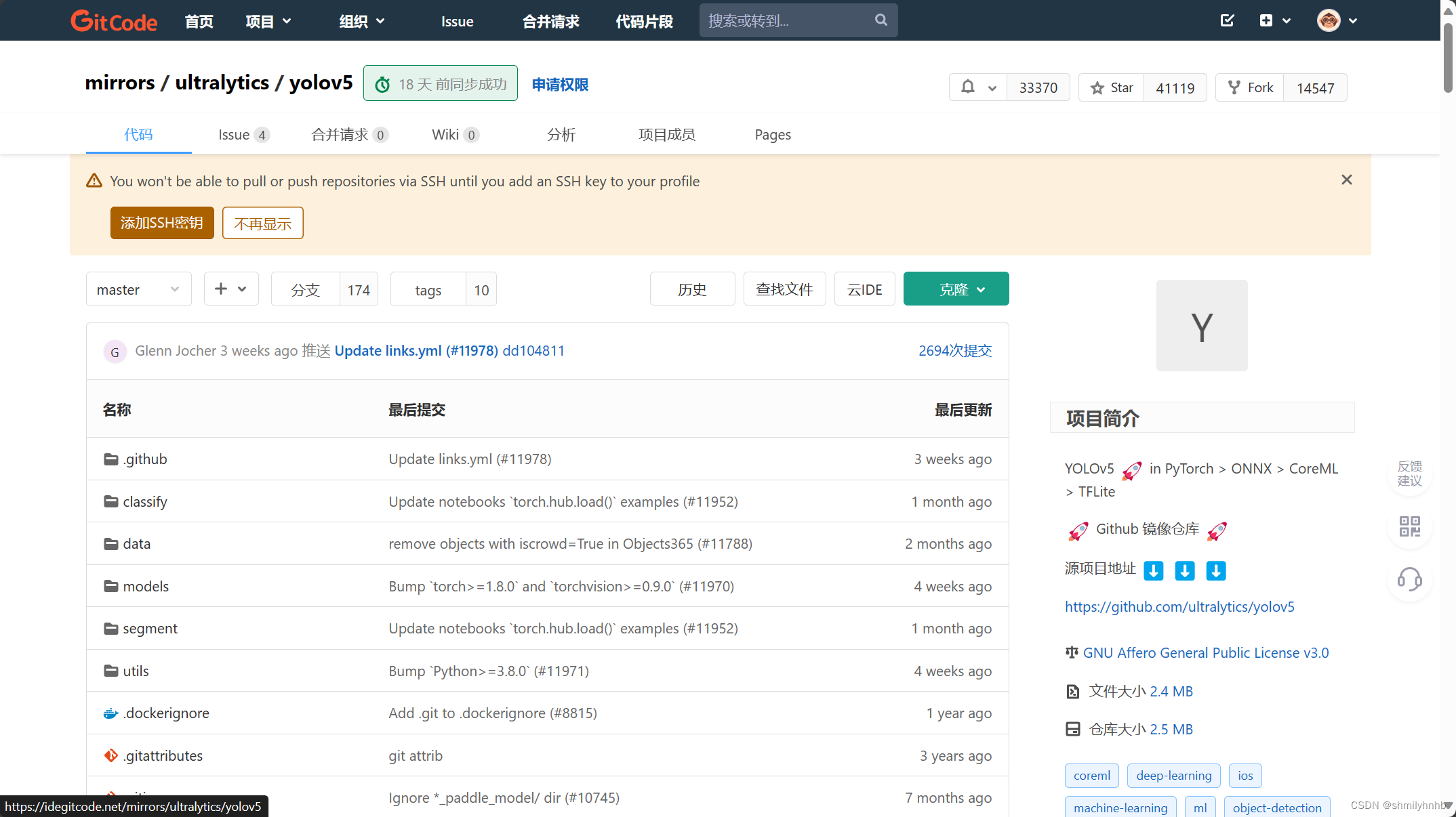The width and height of the screenshot is (1456, 817).
Task: Expand the notification settings chevron
Action: [x=992, y=88]
